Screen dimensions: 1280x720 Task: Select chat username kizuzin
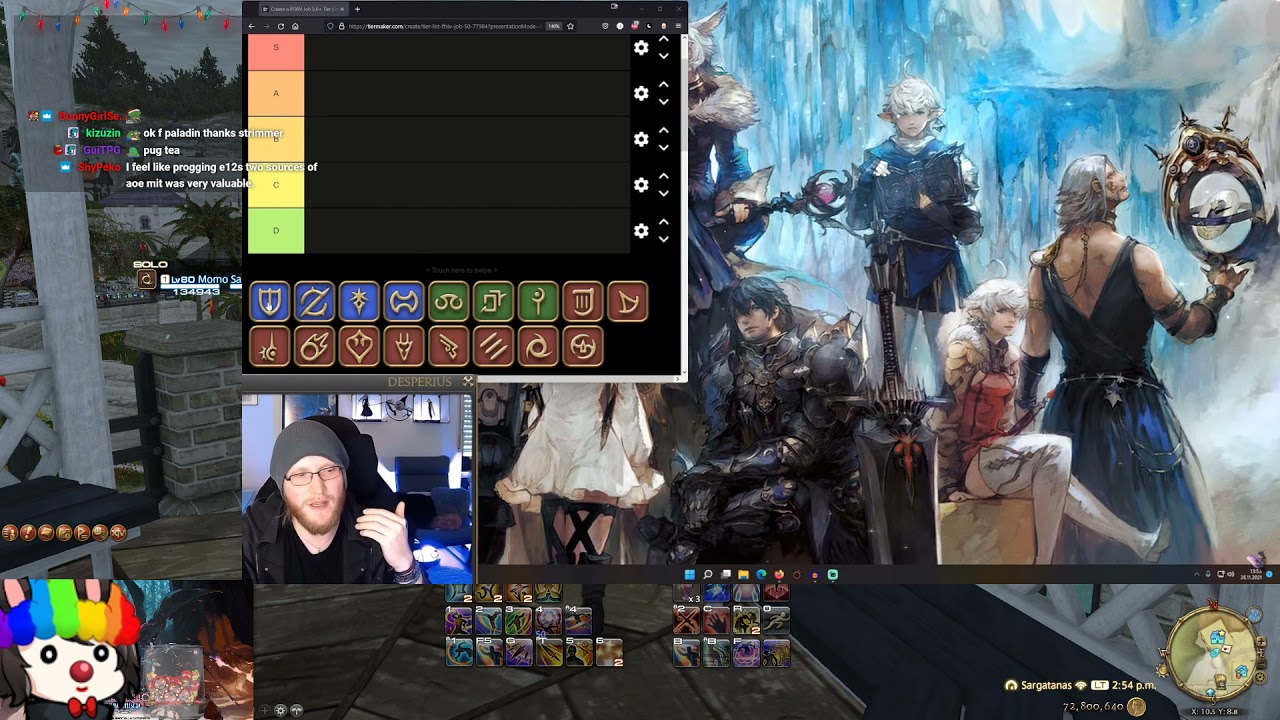[x=102, y=133]
